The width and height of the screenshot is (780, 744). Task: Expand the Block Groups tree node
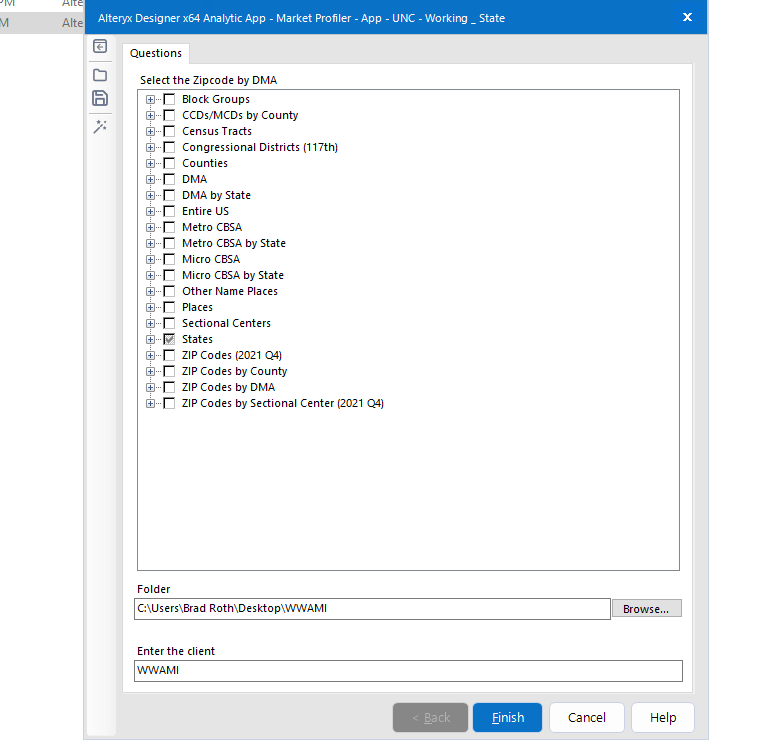[150, 99]
